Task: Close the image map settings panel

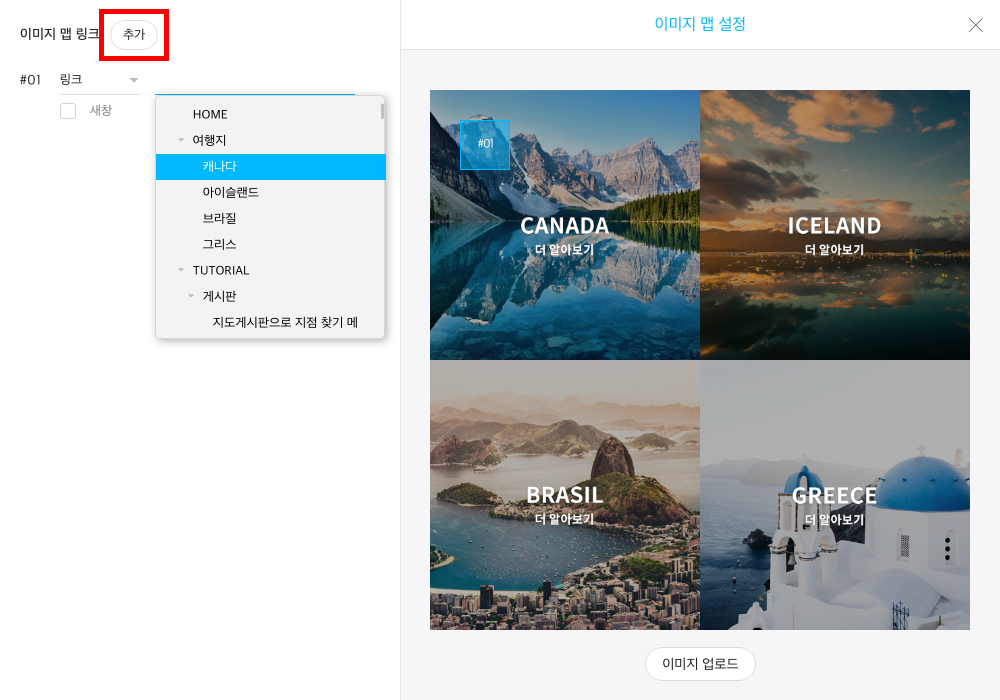Action: 975,25
